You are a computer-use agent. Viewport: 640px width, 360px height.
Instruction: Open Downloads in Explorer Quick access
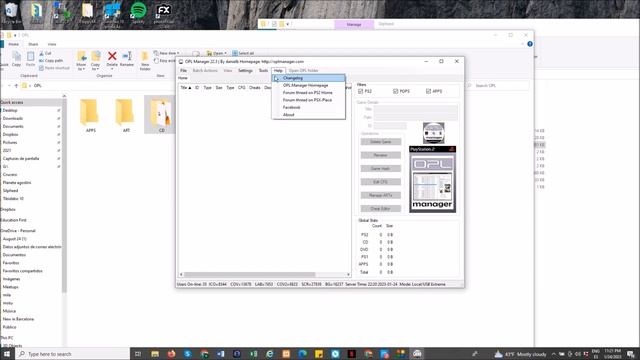click(13, 118)
